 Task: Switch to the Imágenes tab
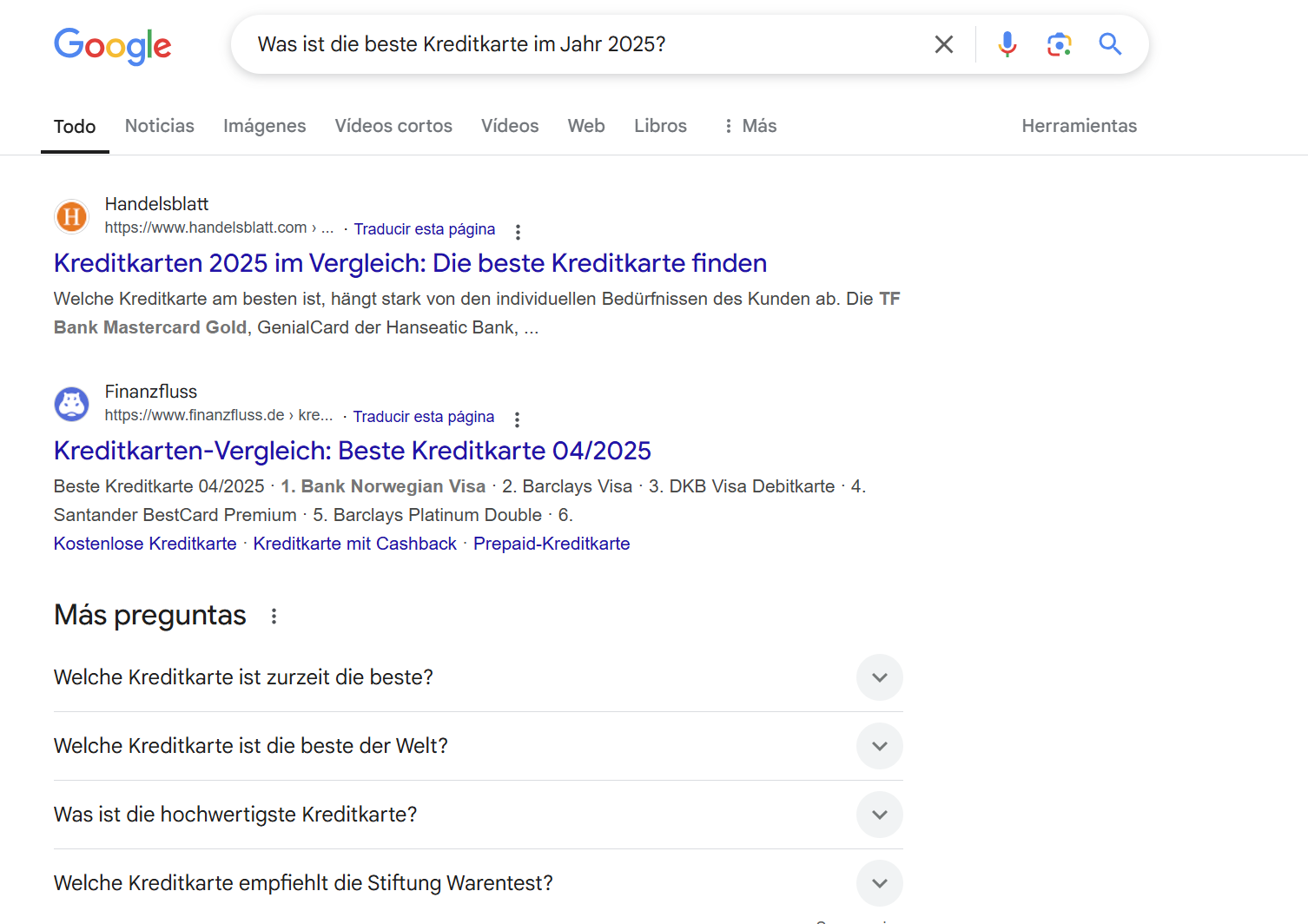point(265,126)
